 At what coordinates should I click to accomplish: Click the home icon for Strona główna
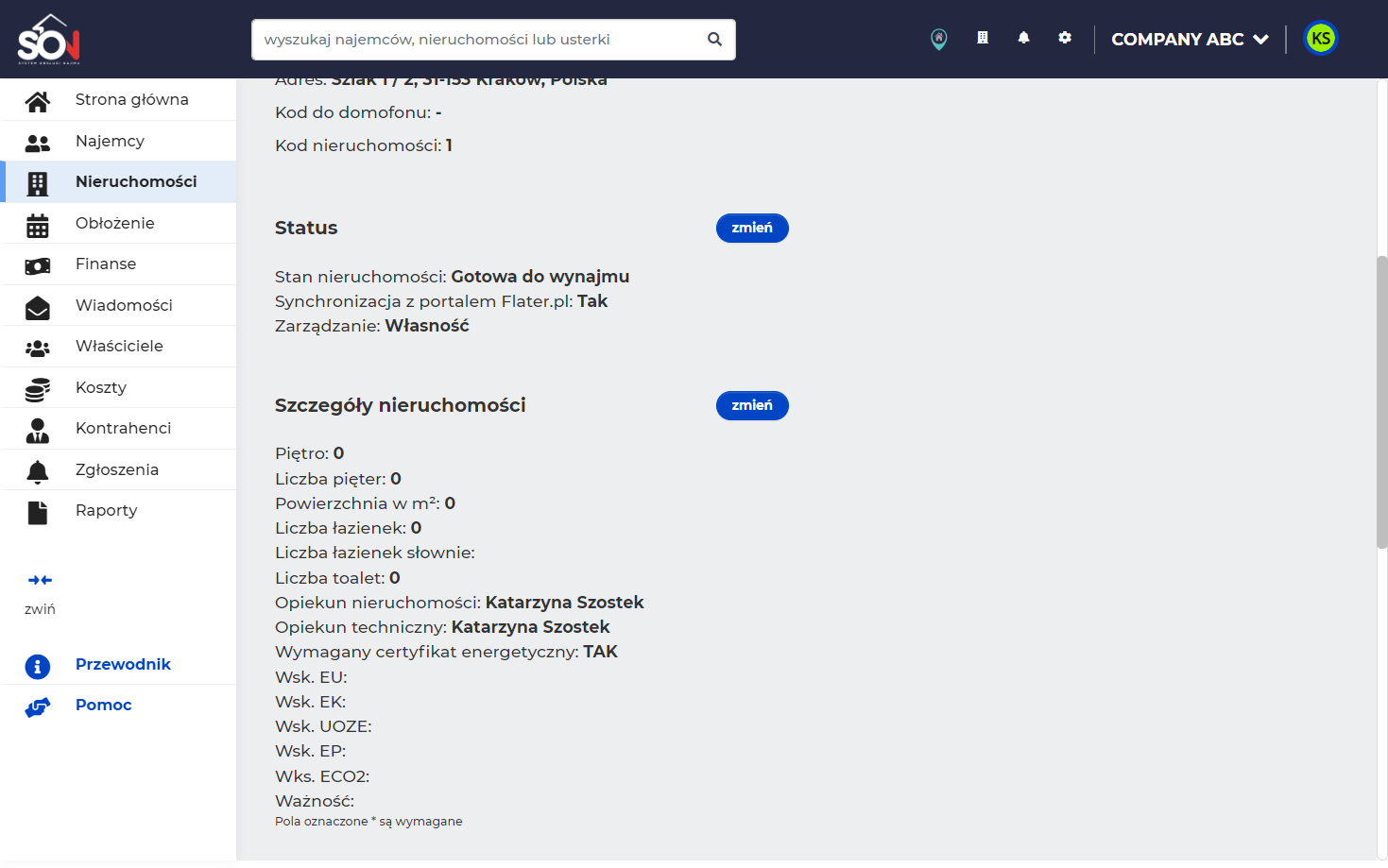(x=38, y=100)
